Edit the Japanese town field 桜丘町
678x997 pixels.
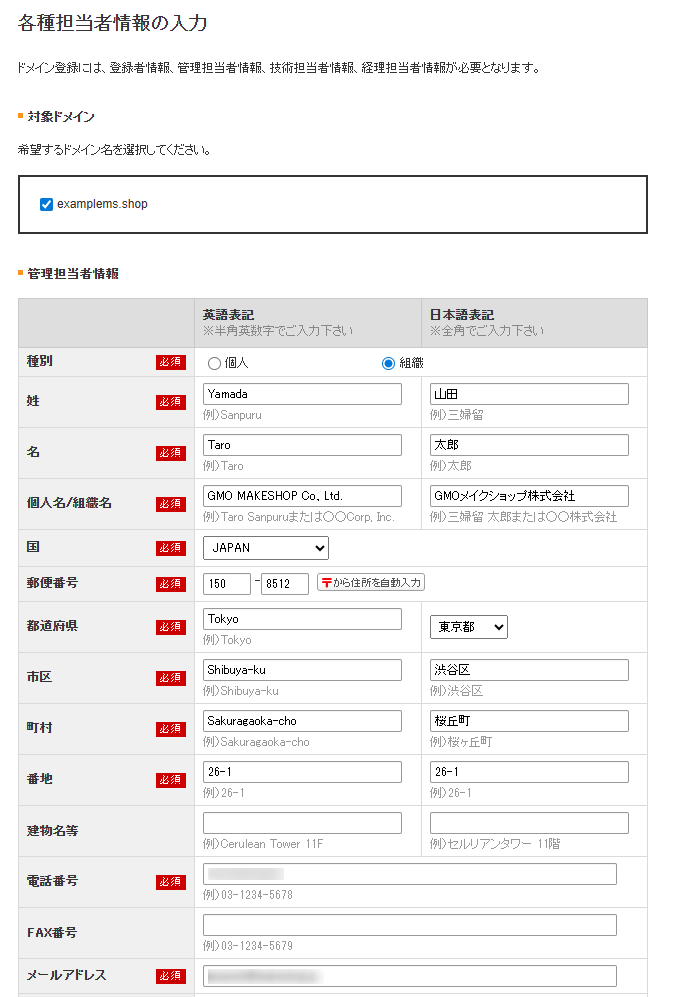coord(529,721)
